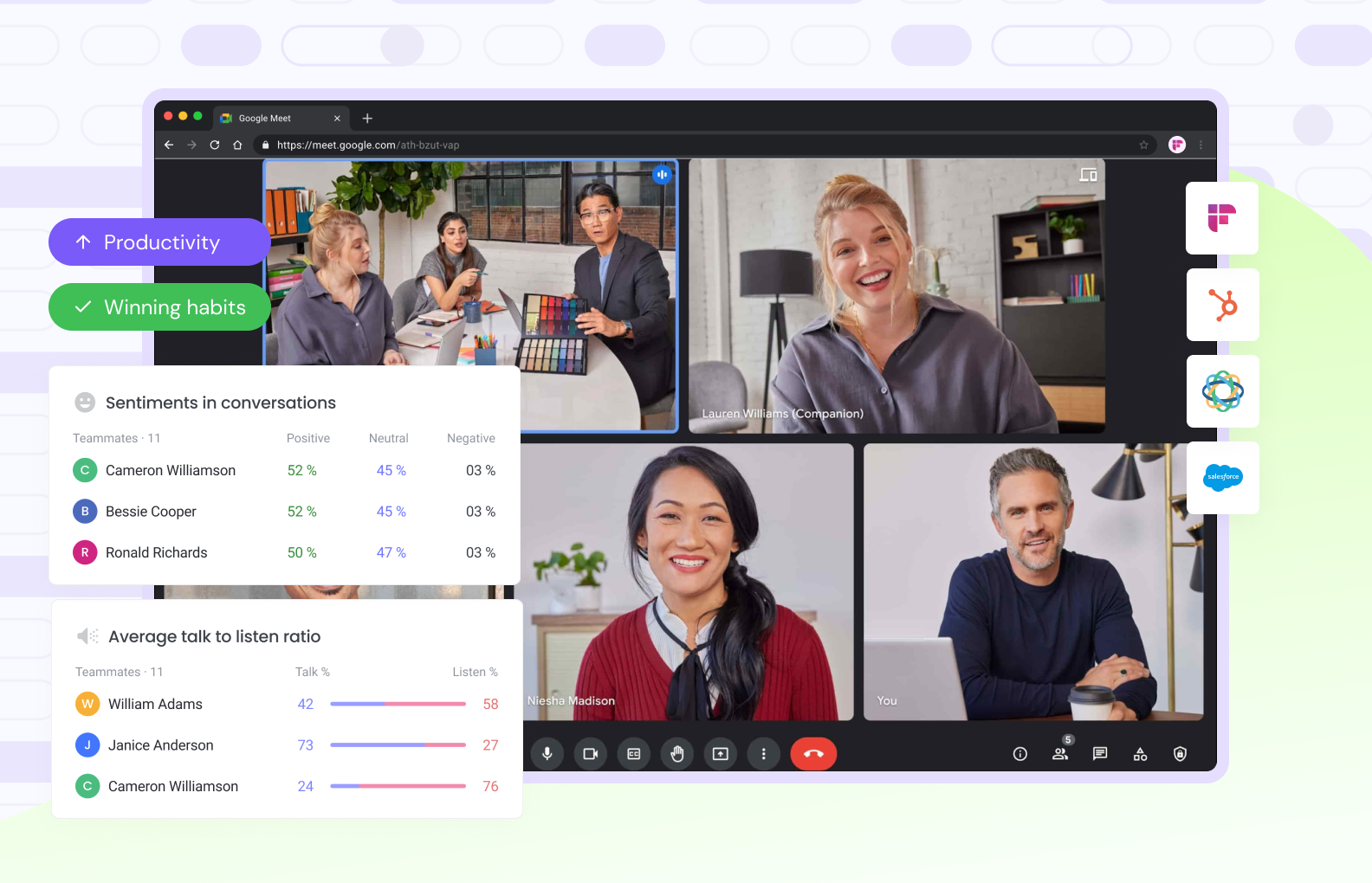The width and height of the screenshot is (1372, 883).
Task: Open a new browser tab
Action: tap(367, 119)
